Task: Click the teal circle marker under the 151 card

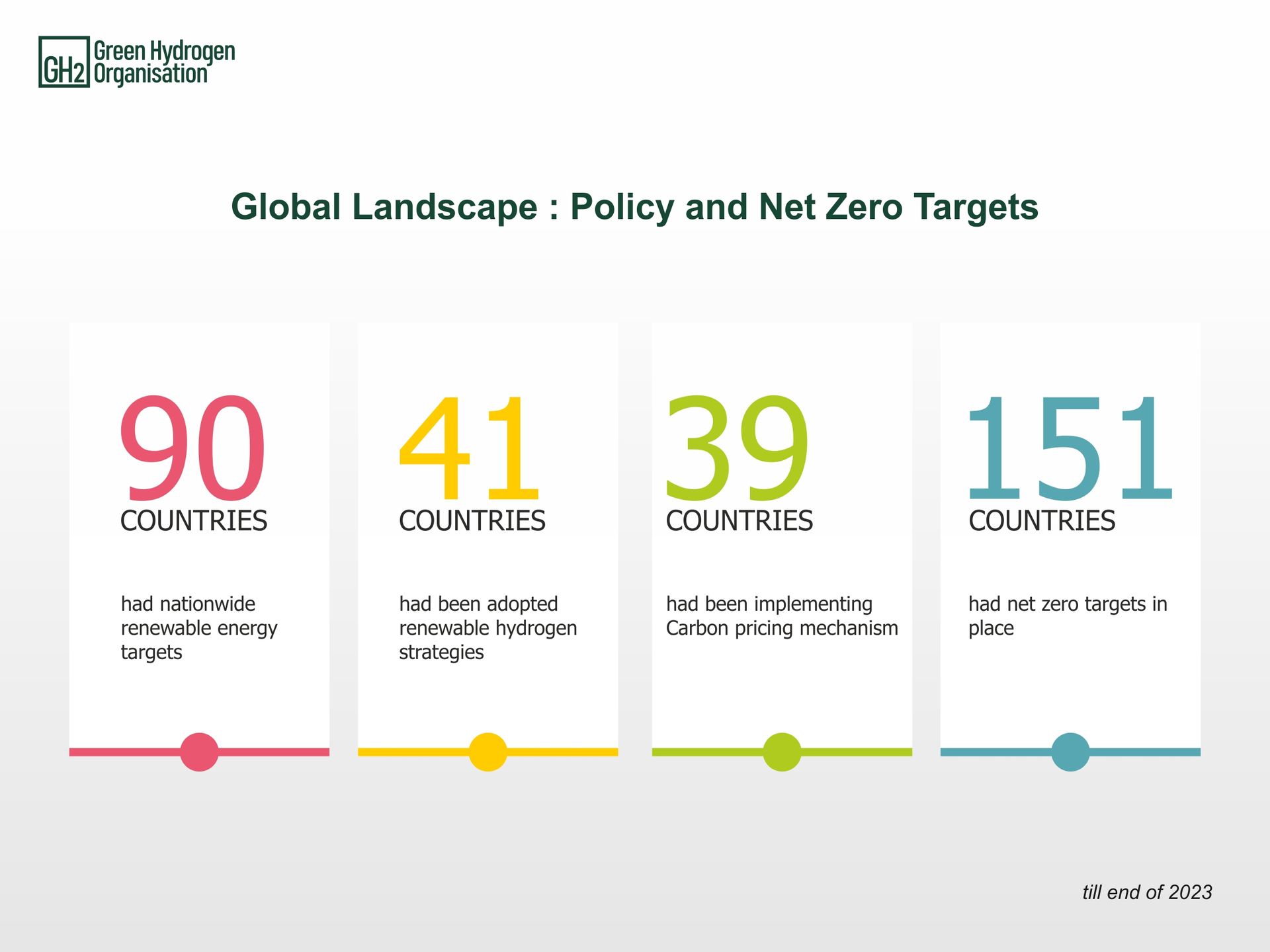Action: [x=1070, y=752]
